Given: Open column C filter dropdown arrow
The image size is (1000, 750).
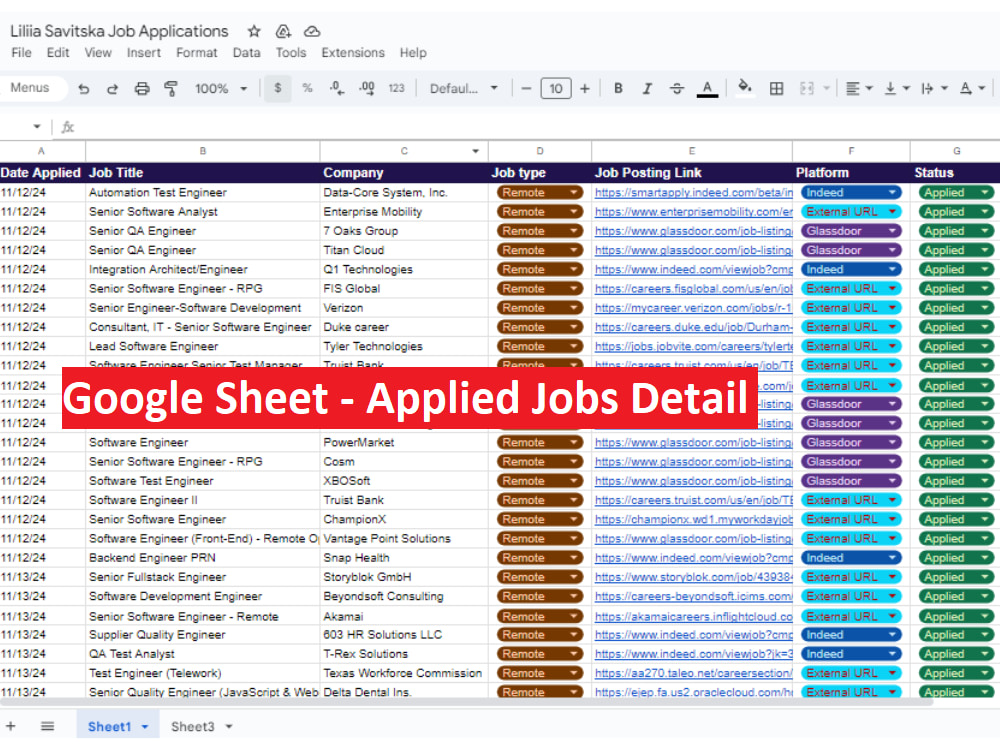Looking at the screenshot, I should [475, 151].
